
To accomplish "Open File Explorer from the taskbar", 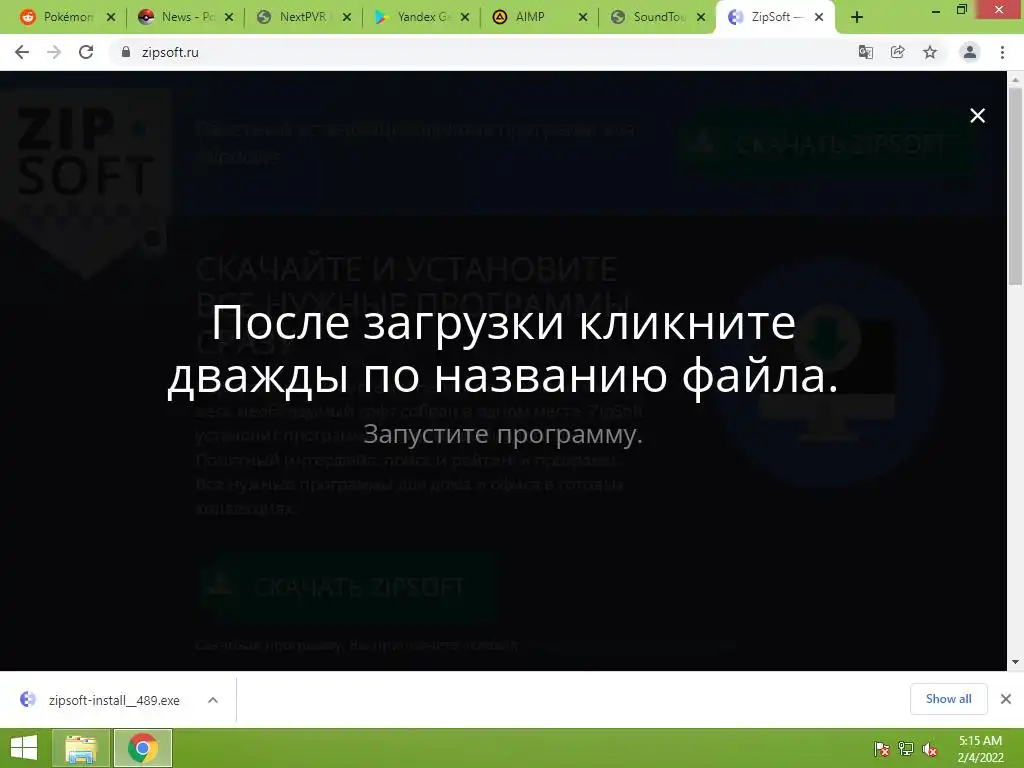I will 80,748.
